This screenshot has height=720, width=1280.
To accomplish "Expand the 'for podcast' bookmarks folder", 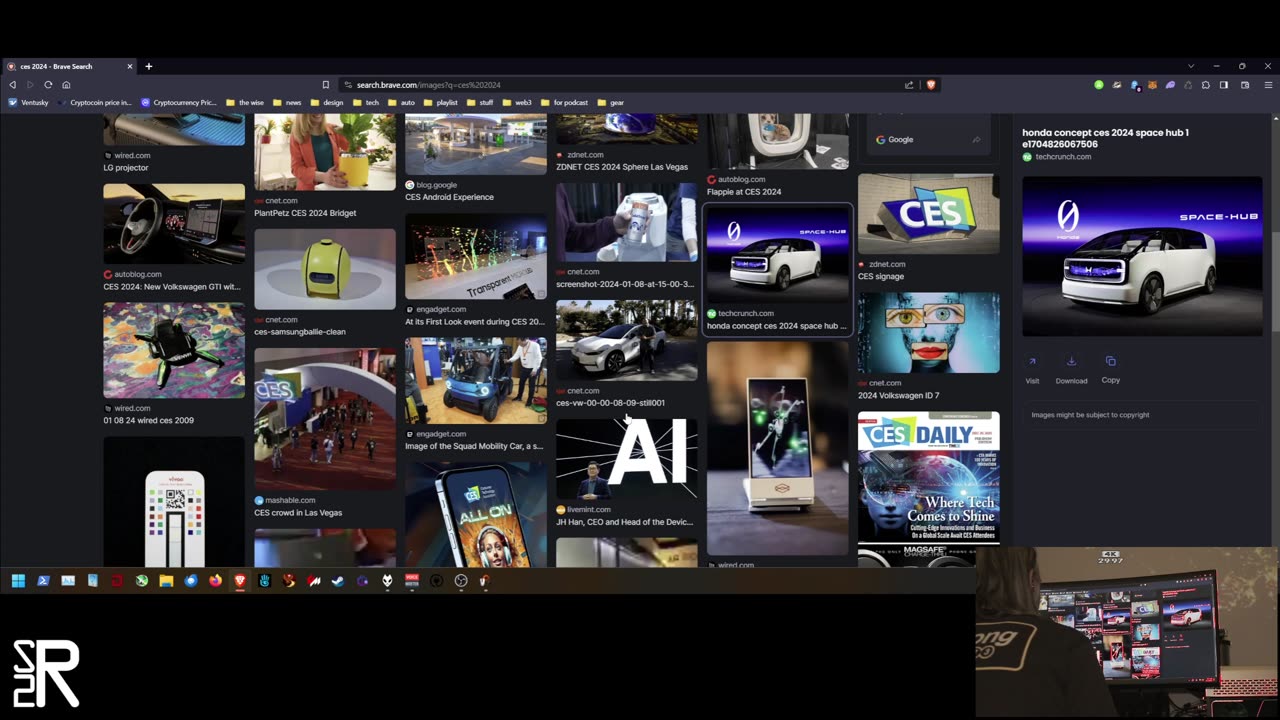I will pyautogui.click(x=564, y=102).
